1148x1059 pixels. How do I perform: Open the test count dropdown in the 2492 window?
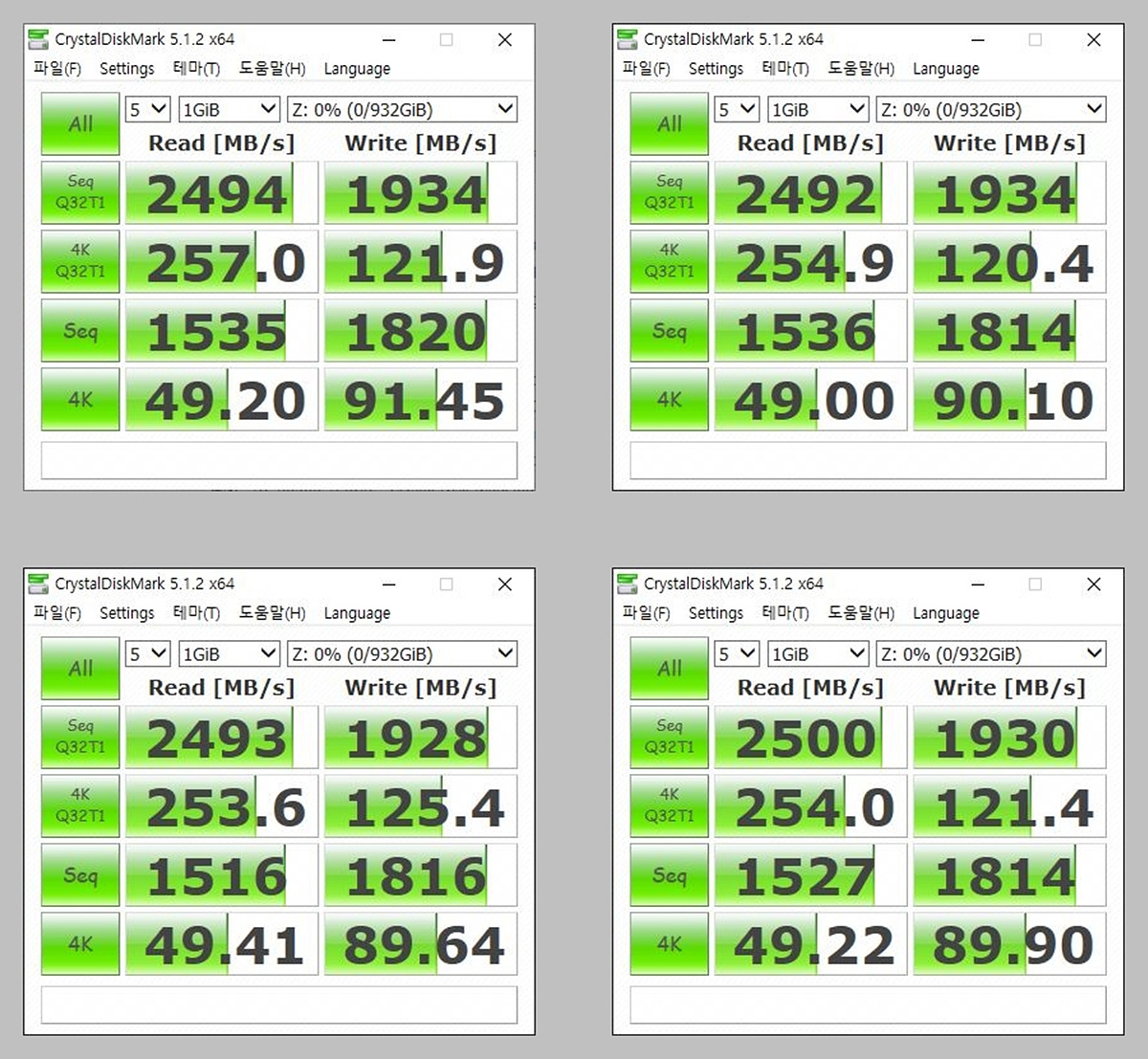pos(738,109)
